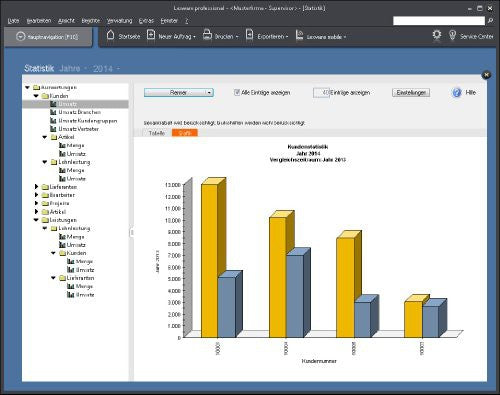Open the Fenster menu
This screenshot has width=500, height=395.
point(169,21)
